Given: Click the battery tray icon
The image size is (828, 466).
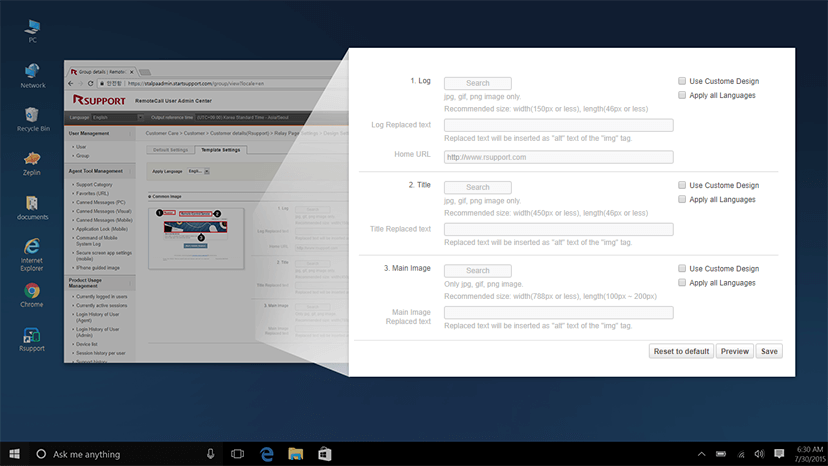Looking at the screenshot, I should (721, 454).
